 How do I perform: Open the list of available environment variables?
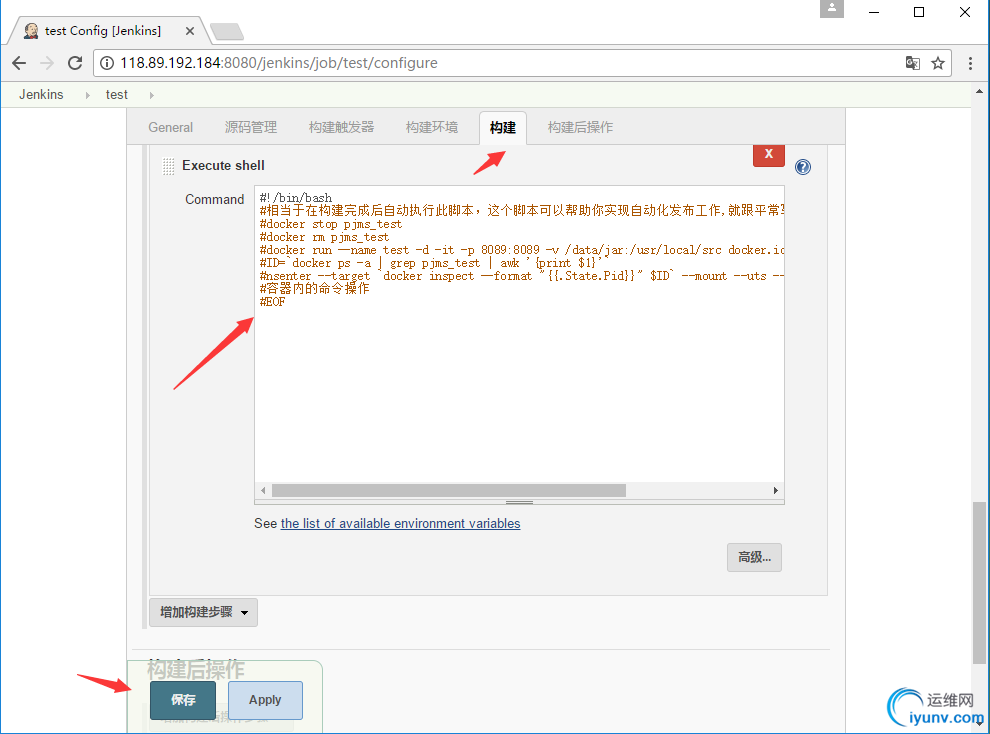pyautogui.click(x=400, y=523)
